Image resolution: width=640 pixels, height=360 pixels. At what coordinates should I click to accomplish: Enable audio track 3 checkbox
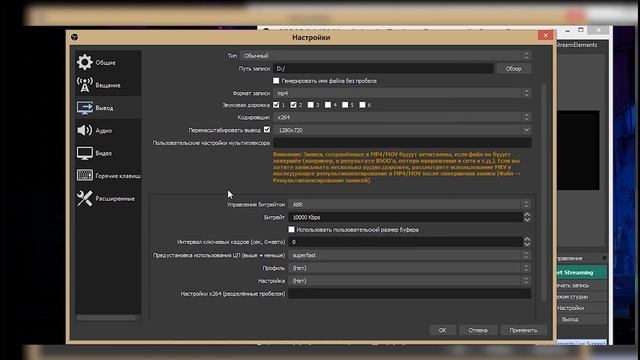(x=311, y=105)
